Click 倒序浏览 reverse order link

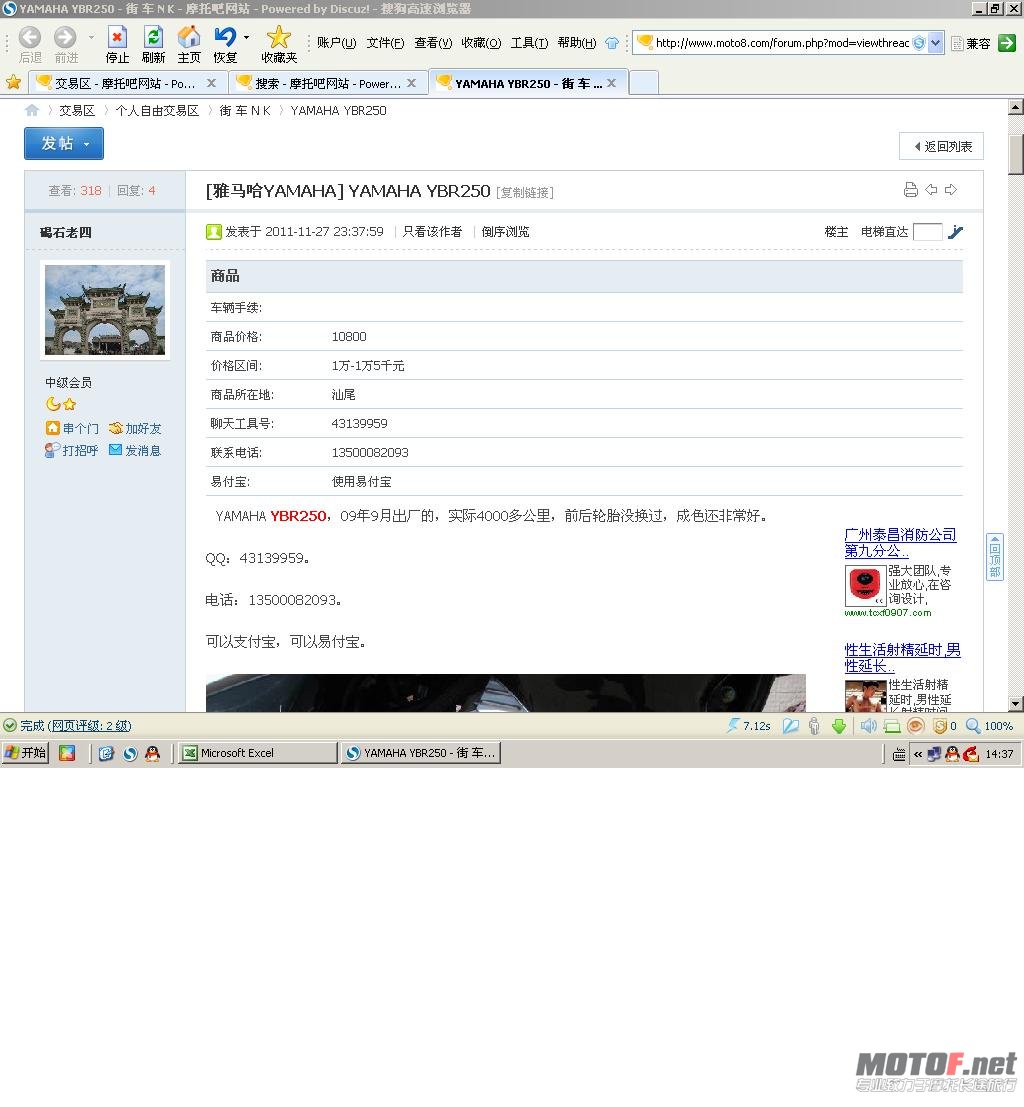pos(505,232)
